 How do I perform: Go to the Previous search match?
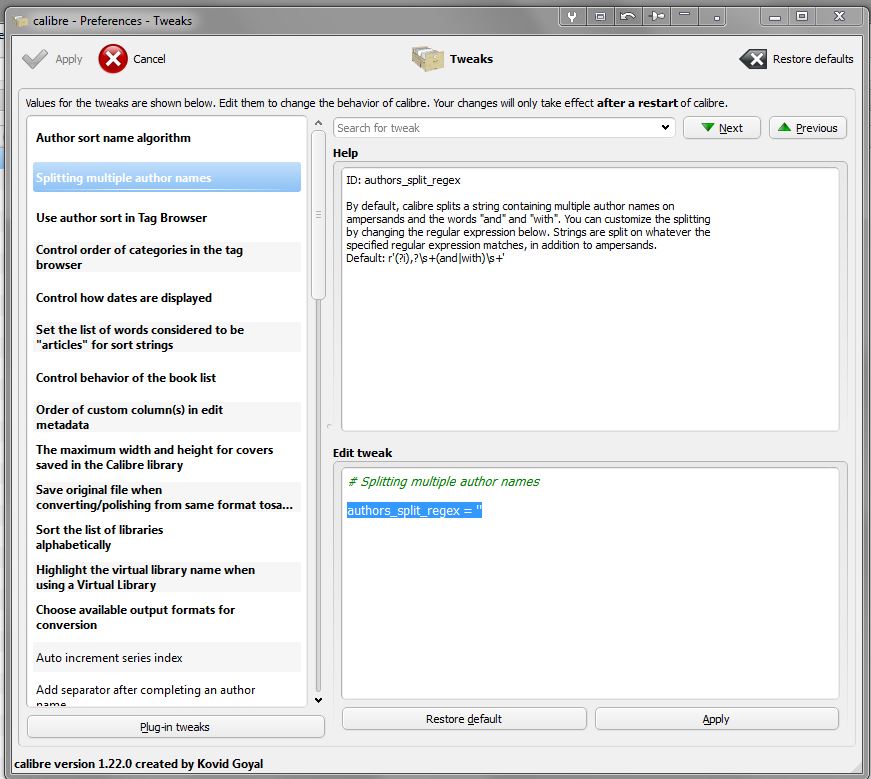[x=808, y=128]
